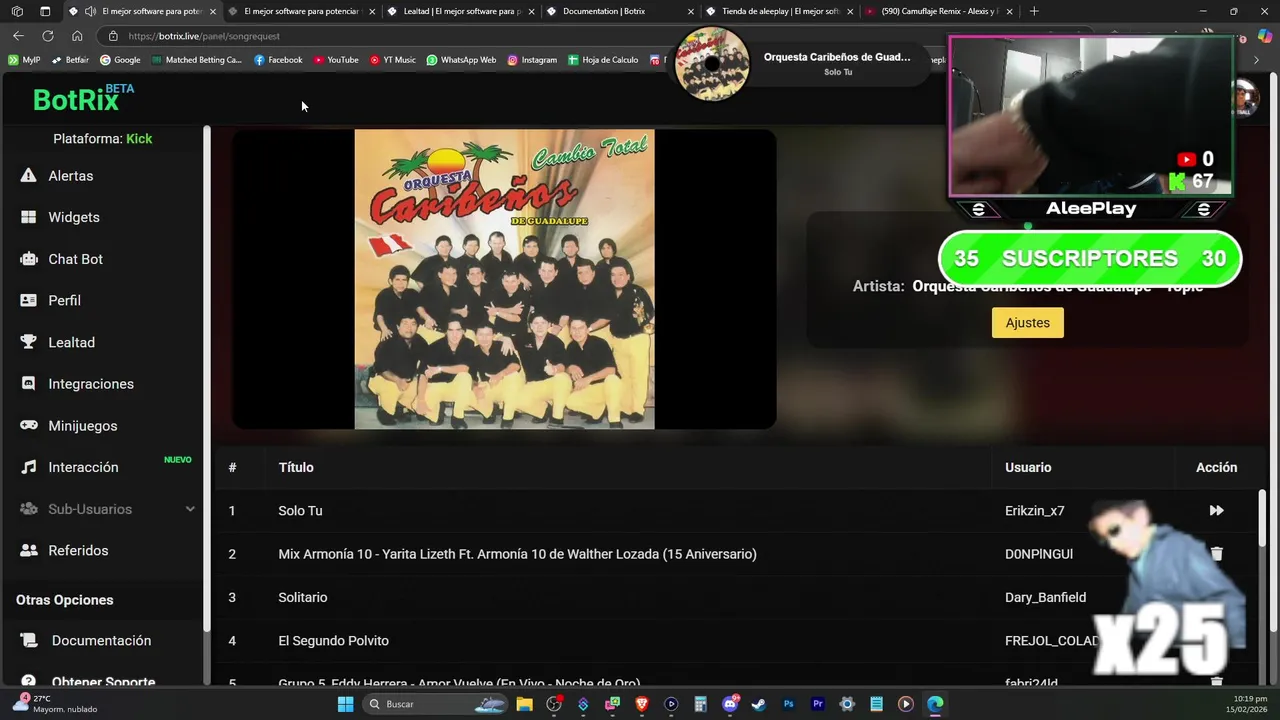Reload the page
The height and width of the screenshot is (720, 1280).
point(47,36)
